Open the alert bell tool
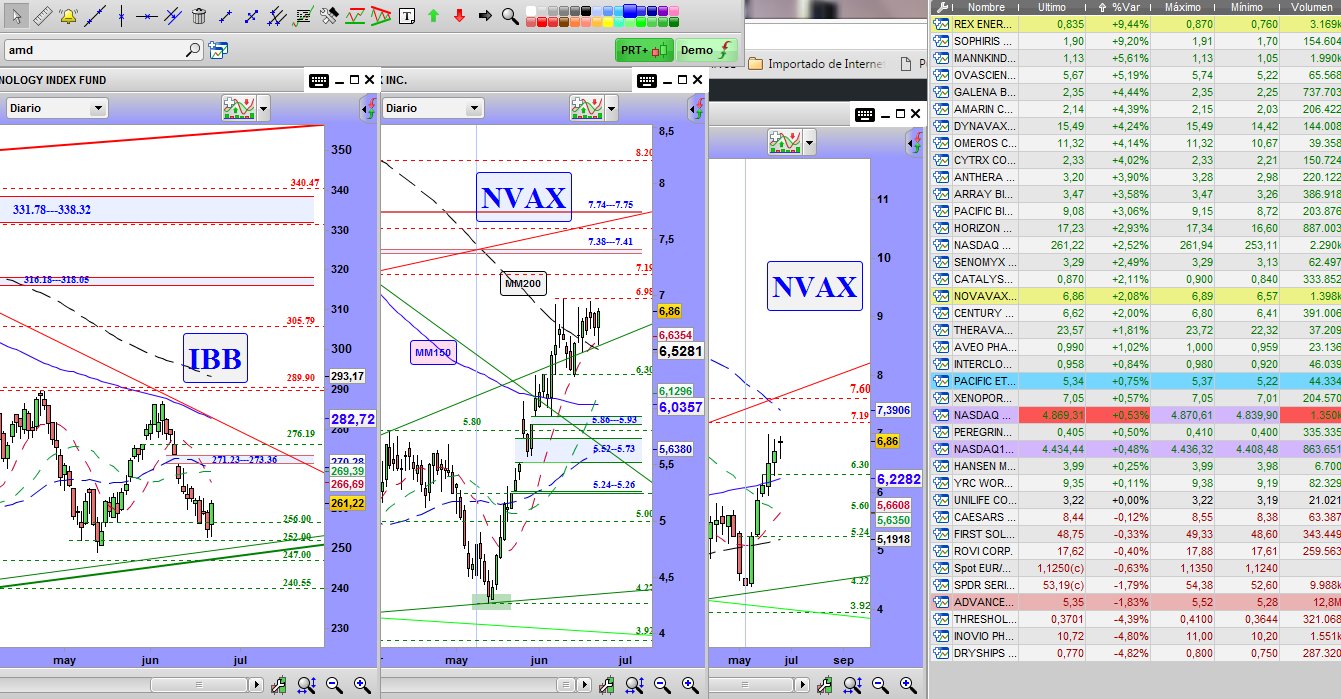The image size is (1341, 699). tap(68, 15)
